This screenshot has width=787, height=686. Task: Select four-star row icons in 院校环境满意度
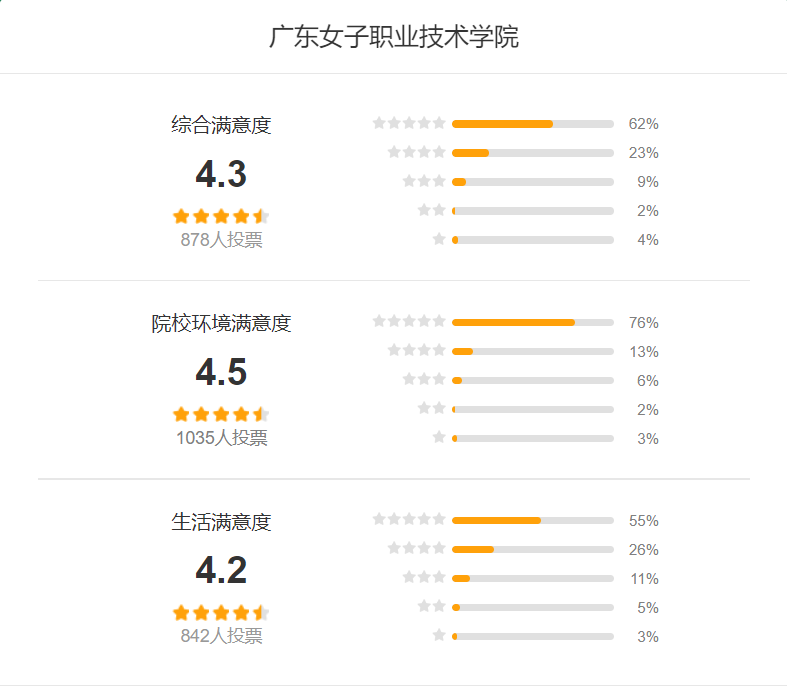point(417,350)
